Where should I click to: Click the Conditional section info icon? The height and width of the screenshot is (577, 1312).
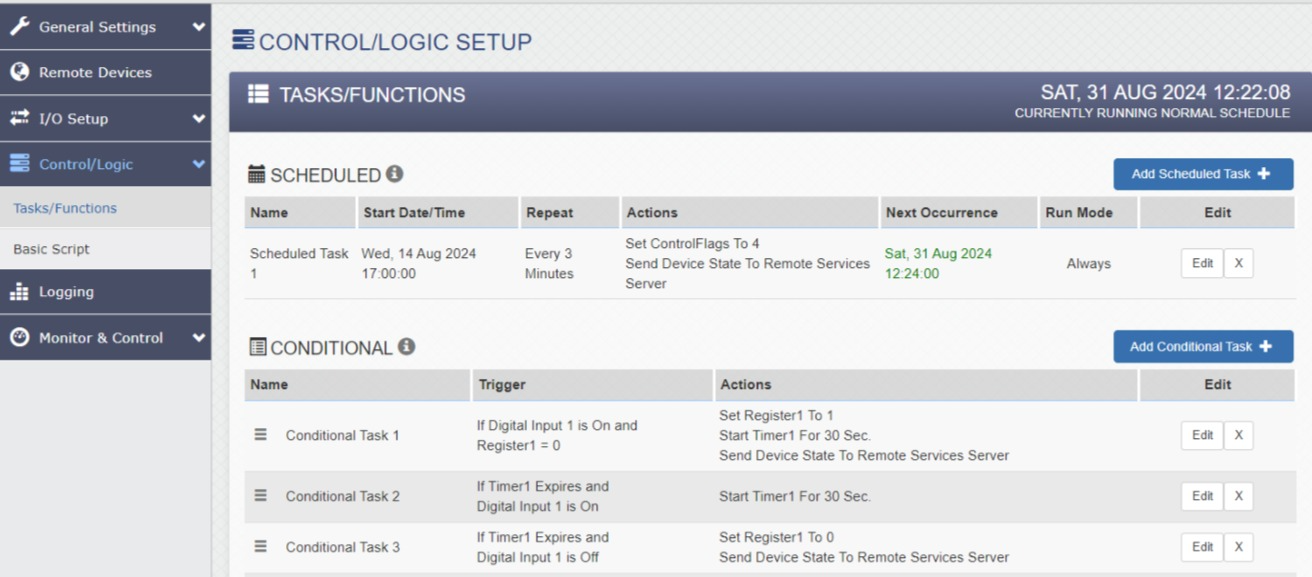click(x=406, y=346)
